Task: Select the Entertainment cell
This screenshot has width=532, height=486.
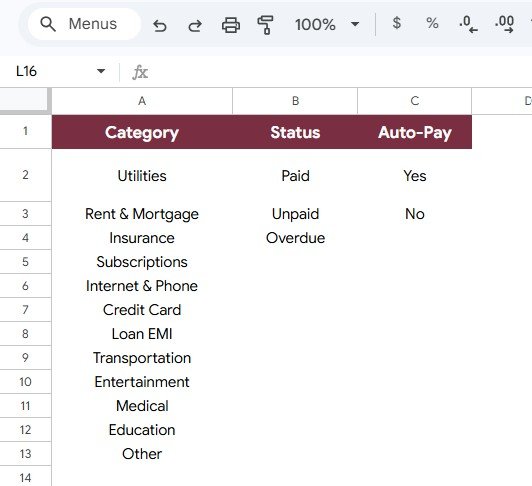Action: coord(142,382)
